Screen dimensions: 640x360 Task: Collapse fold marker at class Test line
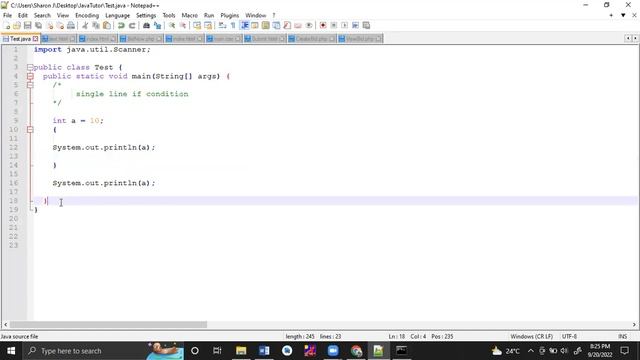[x=30, y=67]
